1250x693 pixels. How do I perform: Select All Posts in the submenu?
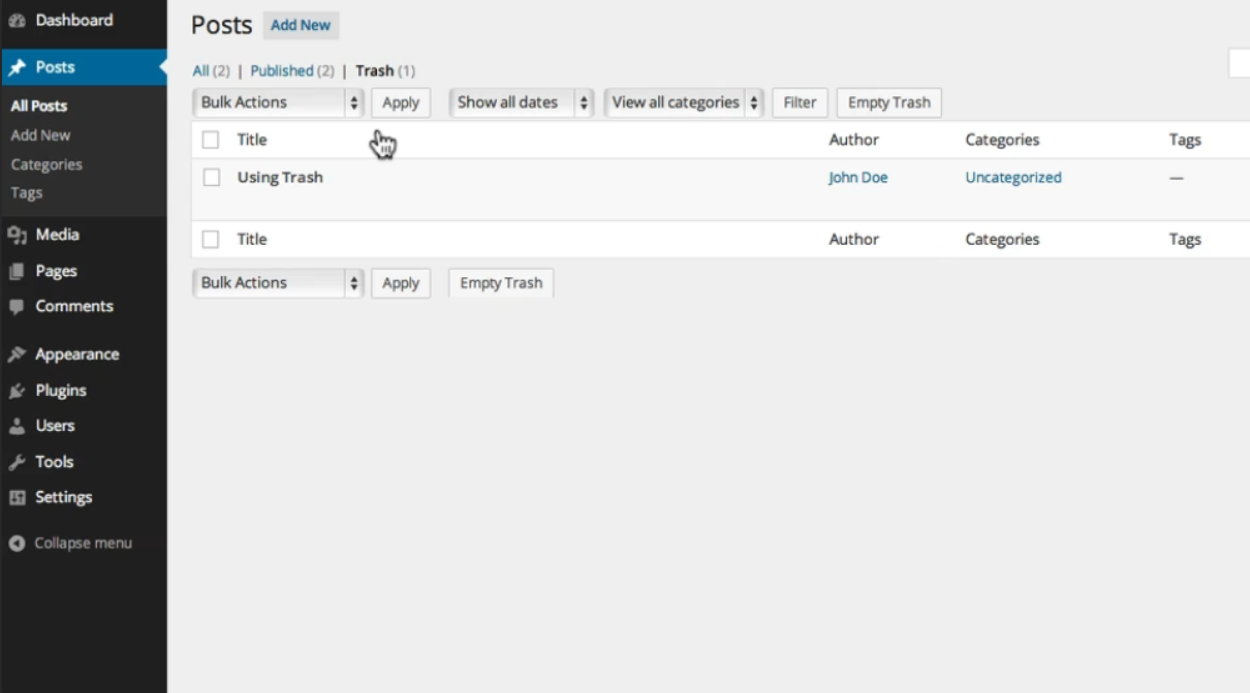[x=39, y=106]
